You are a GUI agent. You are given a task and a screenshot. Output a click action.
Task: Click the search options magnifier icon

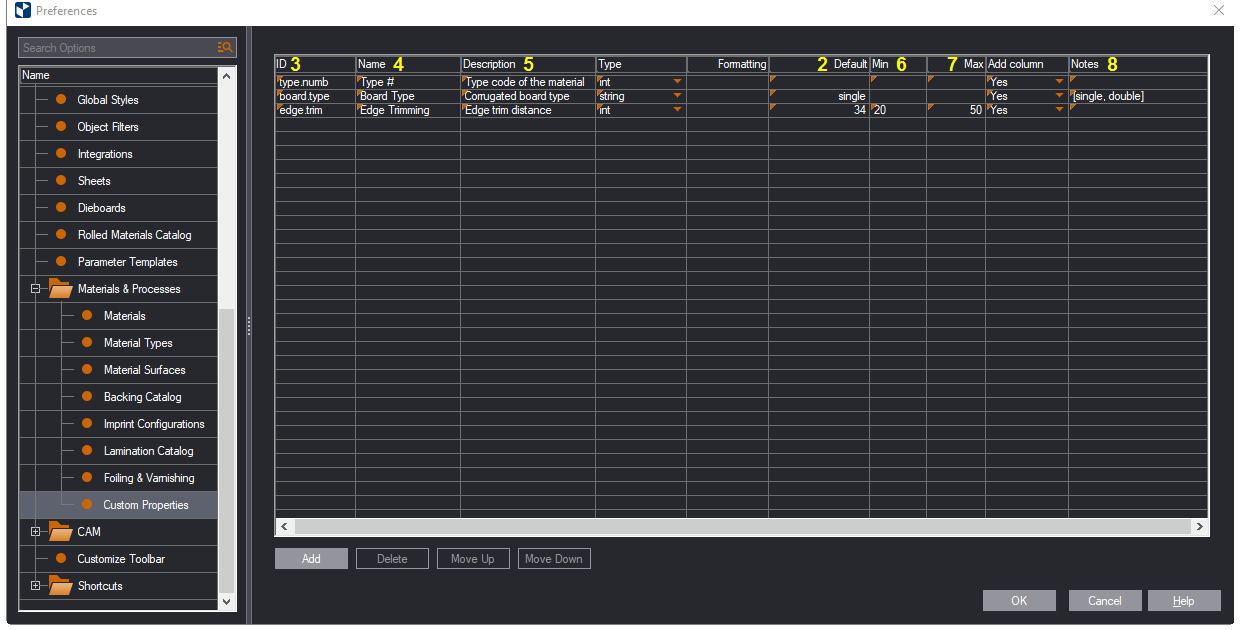click(225, 47)
